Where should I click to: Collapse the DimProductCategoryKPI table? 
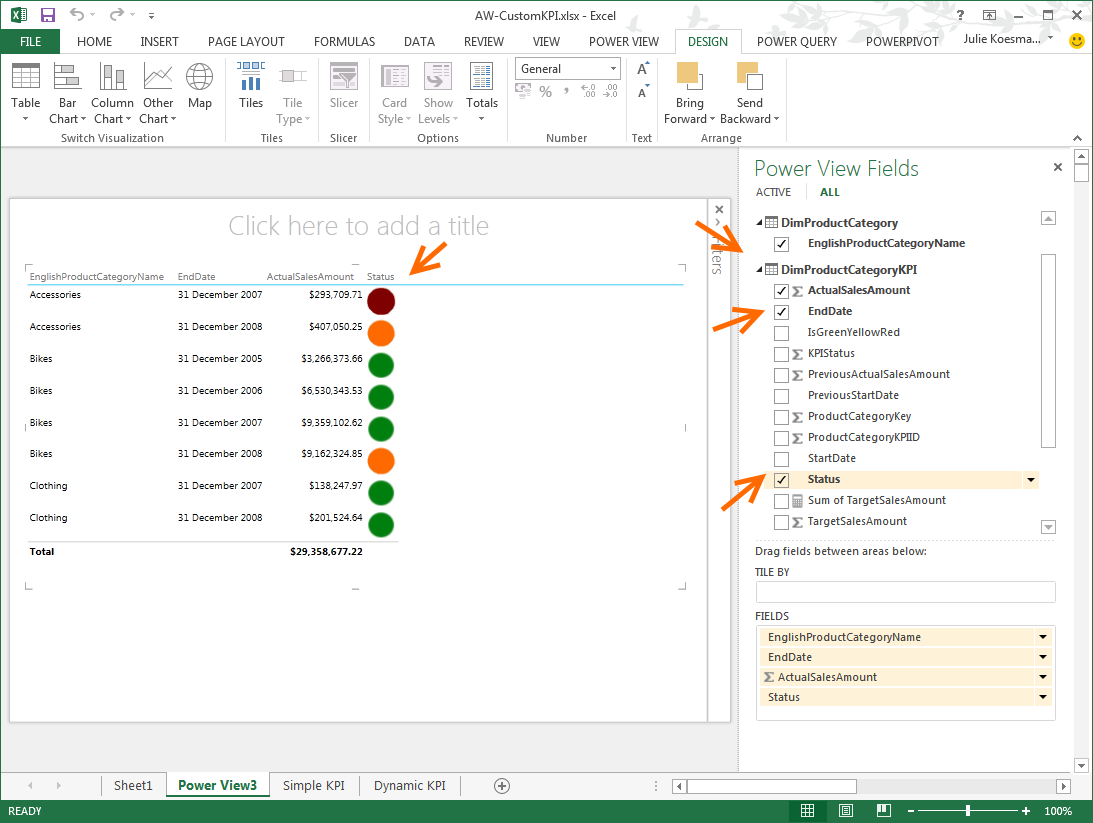(x=759, y=270)
